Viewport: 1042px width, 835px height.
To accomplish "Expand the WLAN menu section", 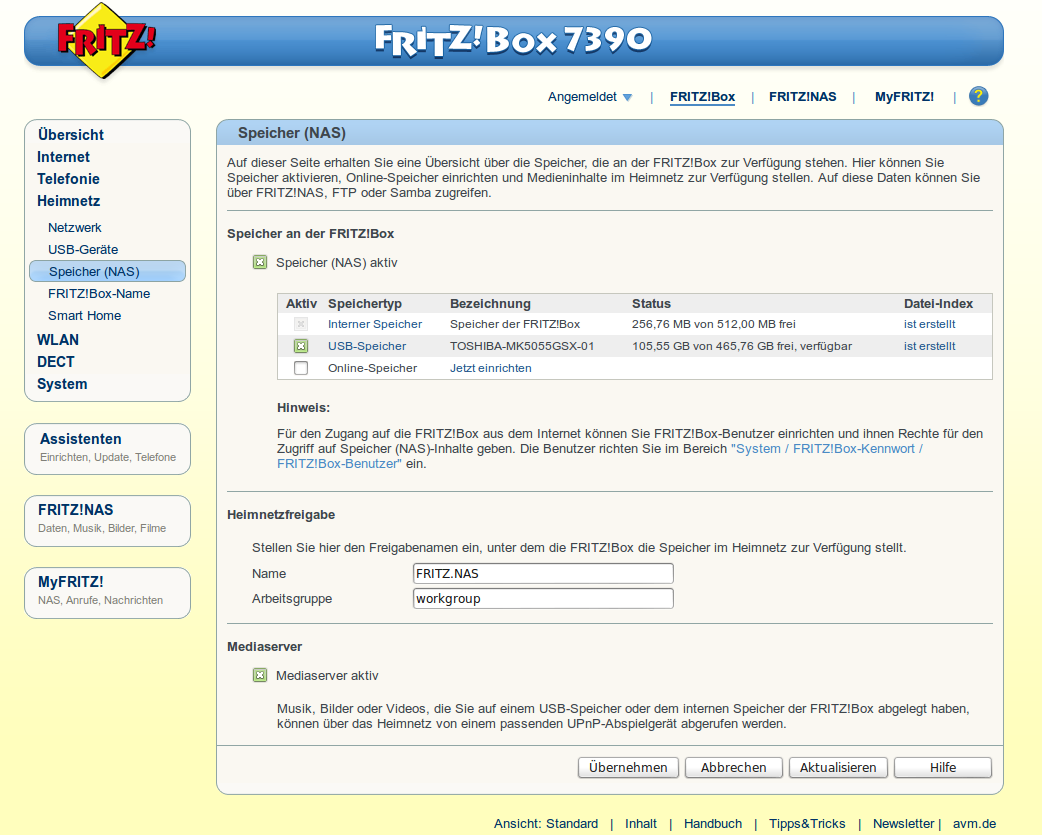I will pyautogui.click(x=57, y=340).
